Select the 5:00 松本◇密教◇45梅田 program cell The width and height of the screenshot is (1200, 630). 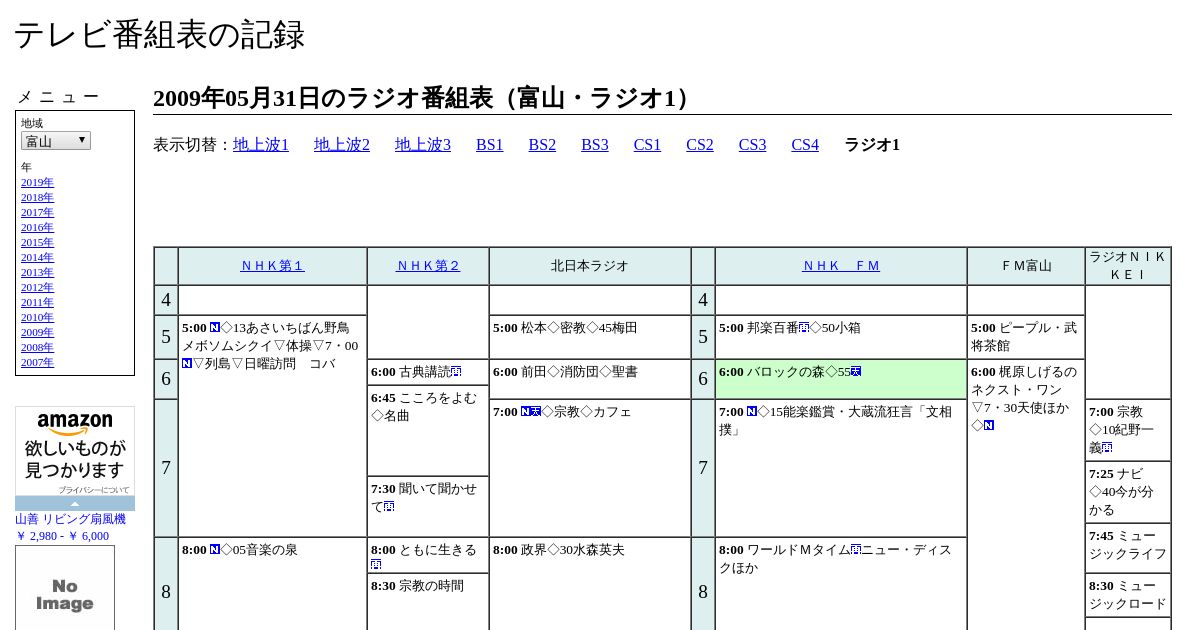coord(590,337)
